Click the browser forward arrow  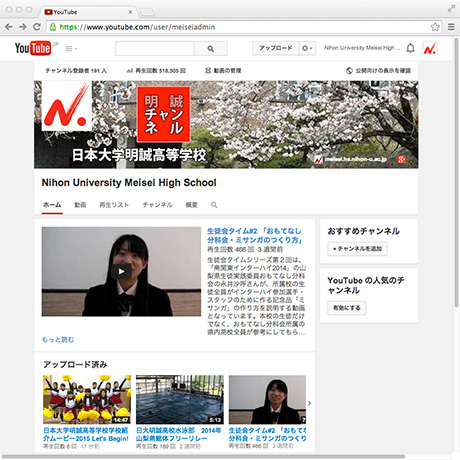23,27
